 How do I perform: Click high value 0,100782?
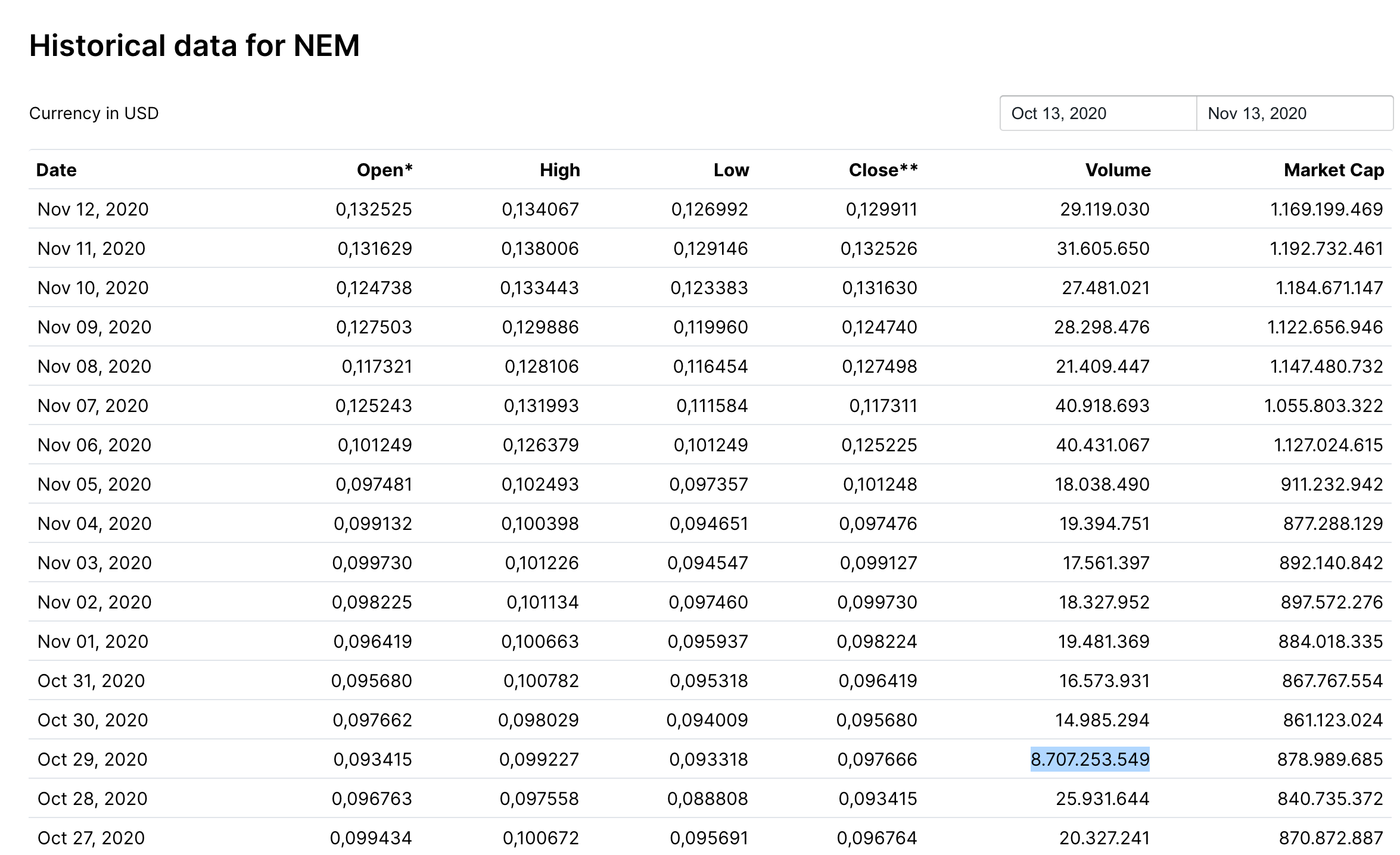click(x=541, y=681)
